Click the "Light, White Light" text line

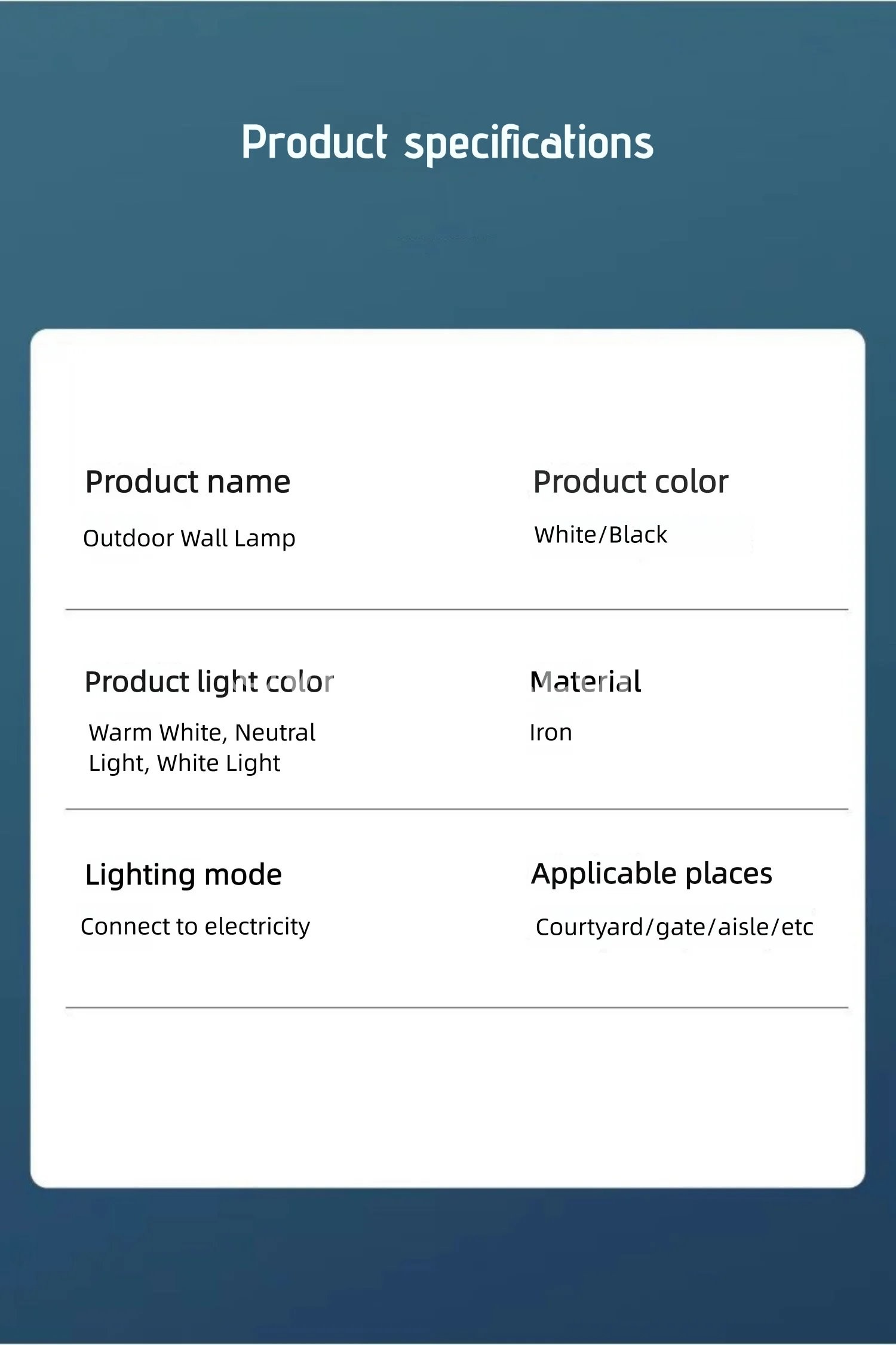pyautogui.click(x=184, y=763)
